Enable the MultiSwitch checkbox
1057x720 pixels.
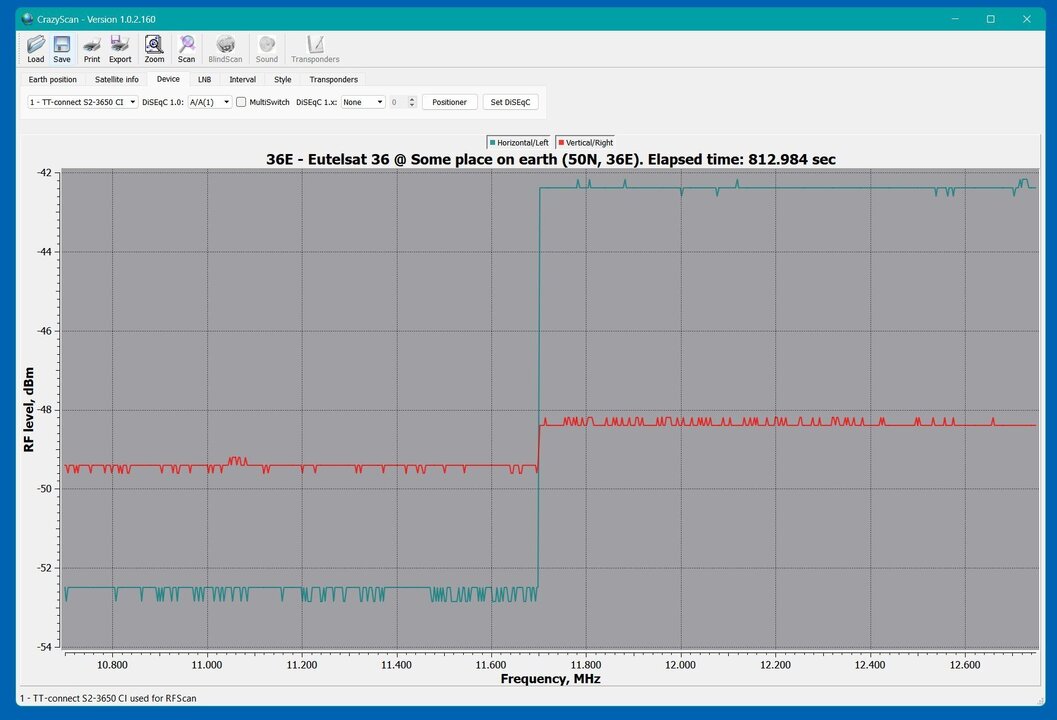(x=241, y=102)
